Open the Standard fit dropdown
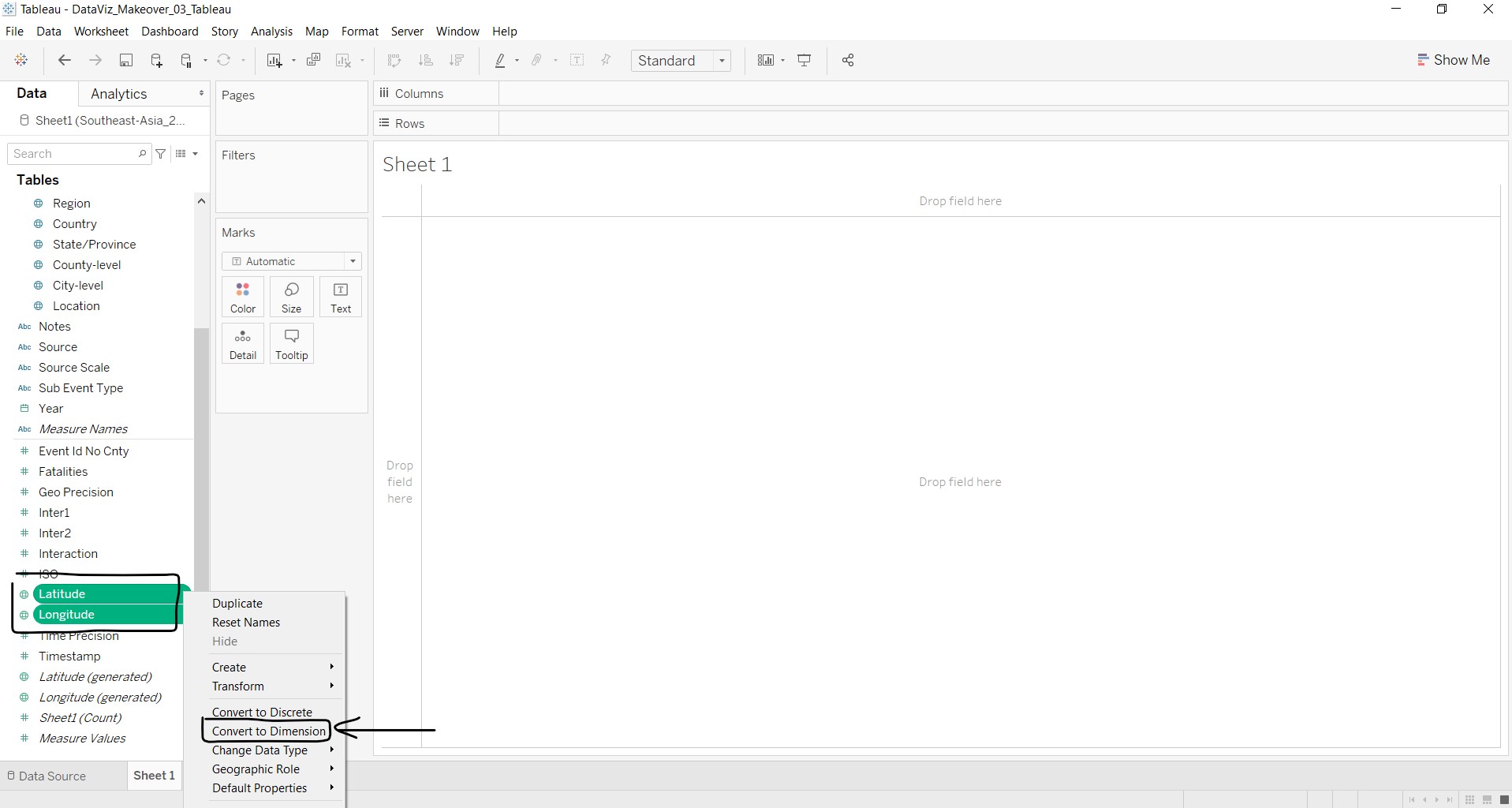1512x808 pixels. (x=681, y=61)
